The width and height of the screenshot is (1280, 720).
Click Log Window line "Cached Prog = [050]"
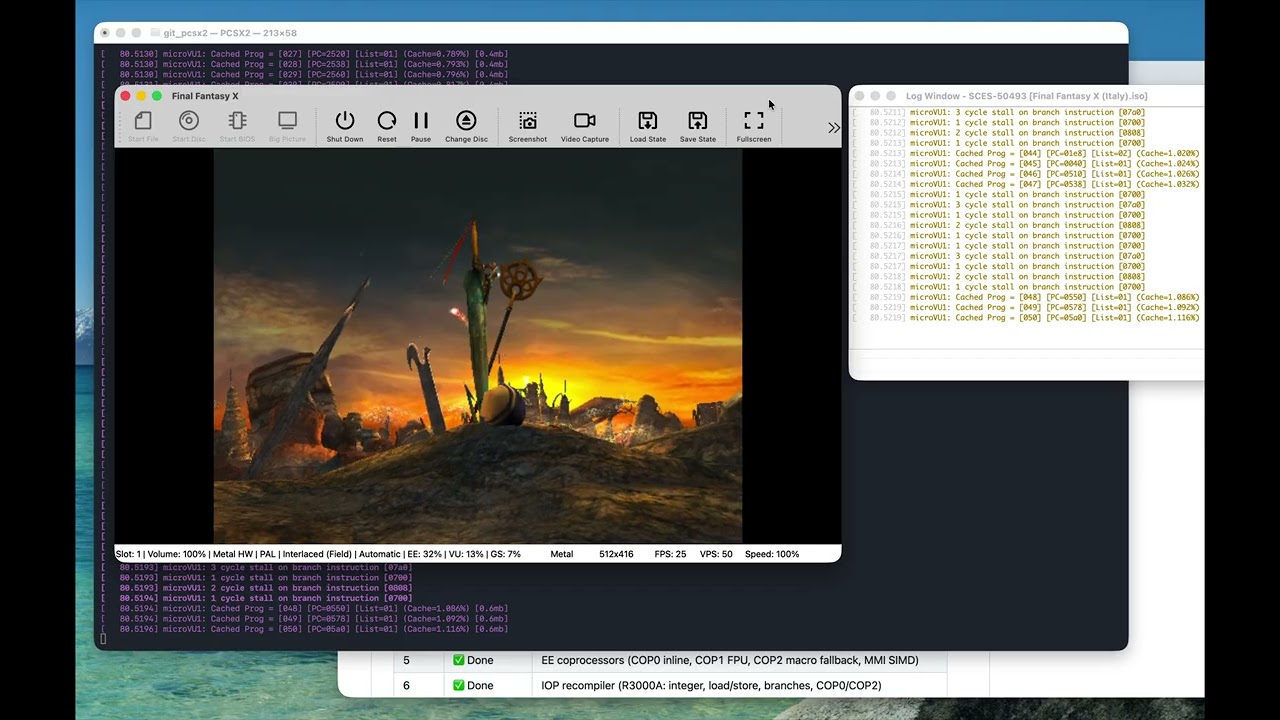pyautogui.click(x=1027, y=318)
